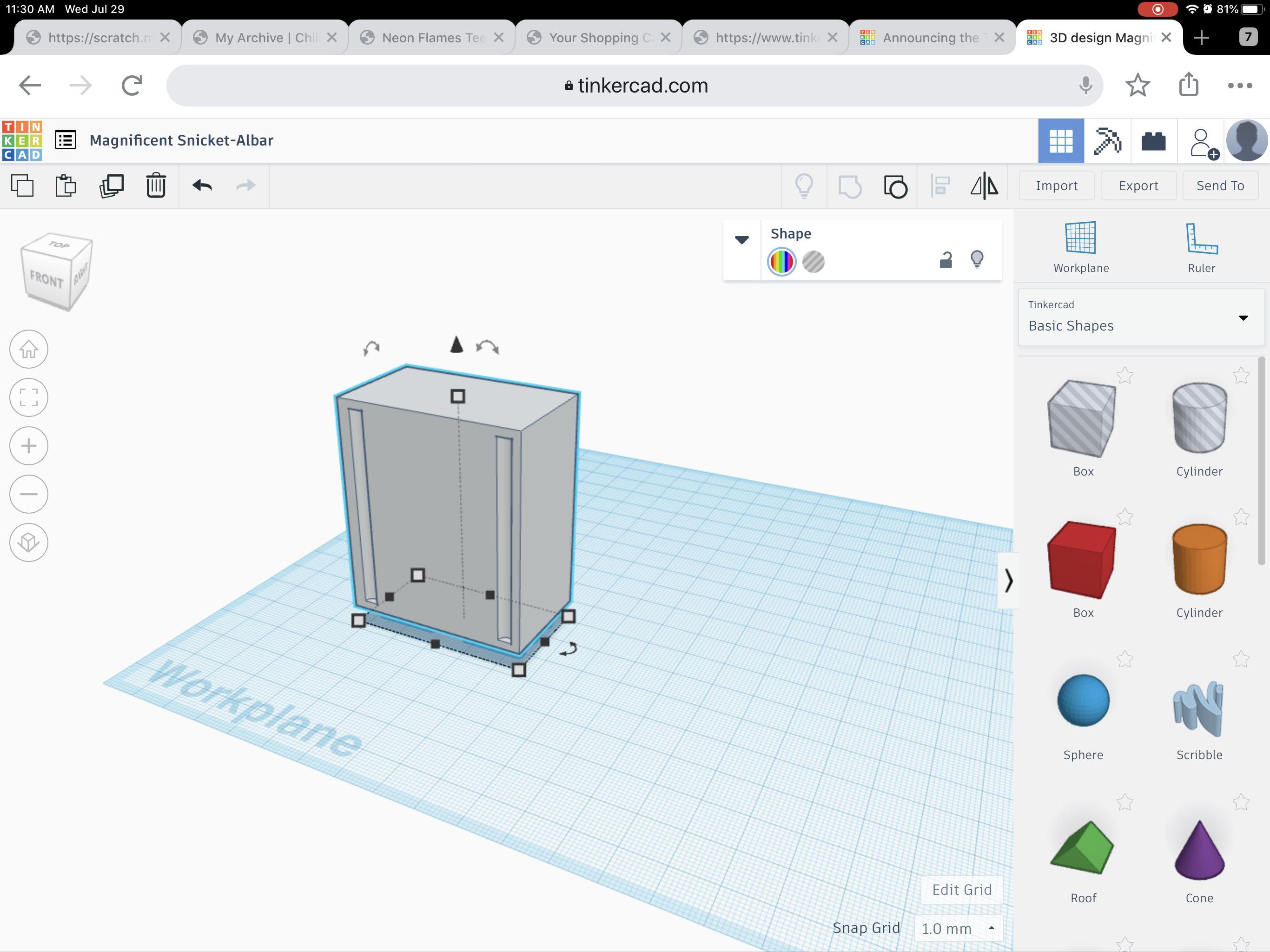Favorite the striped hole Cylinder star
This screenshot has height=952, width=1270.
[x=1241, y=376]
